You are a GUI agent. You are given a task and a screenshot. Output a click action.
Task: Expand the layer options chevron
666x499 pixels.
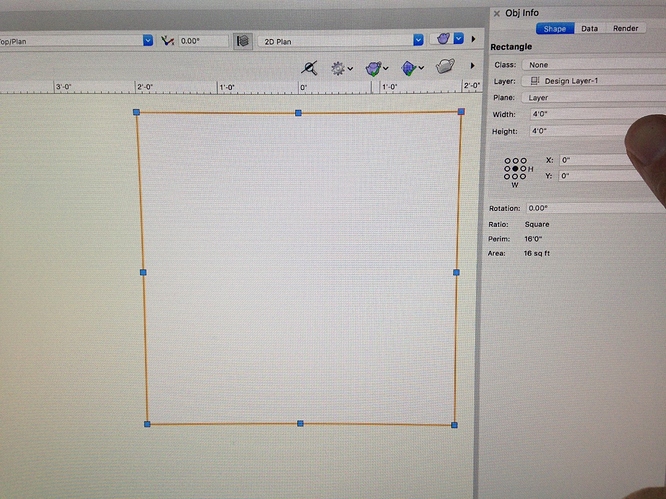pyautogui.click(x=421, y=68)
